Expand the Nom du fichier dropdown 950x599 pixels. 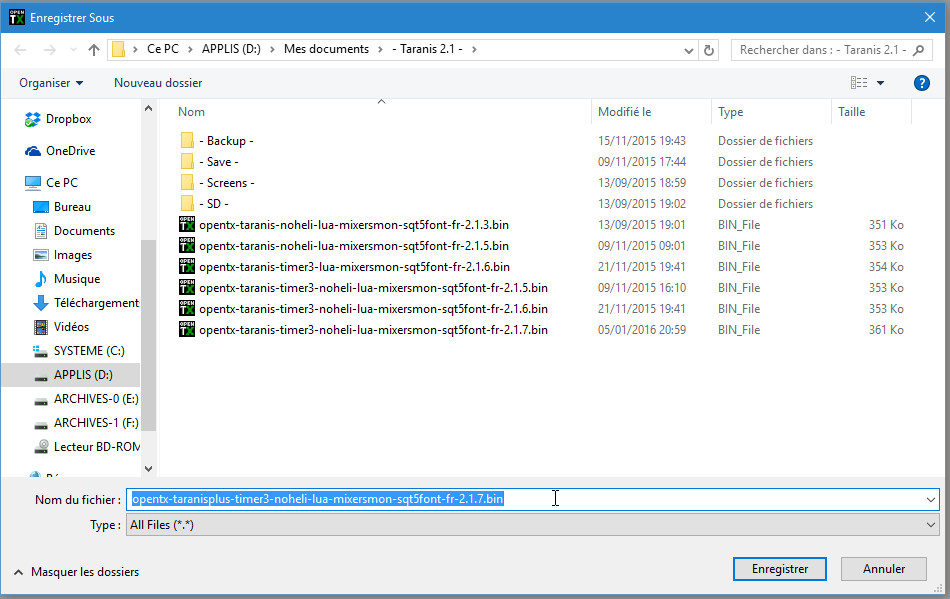click(931, 500)
